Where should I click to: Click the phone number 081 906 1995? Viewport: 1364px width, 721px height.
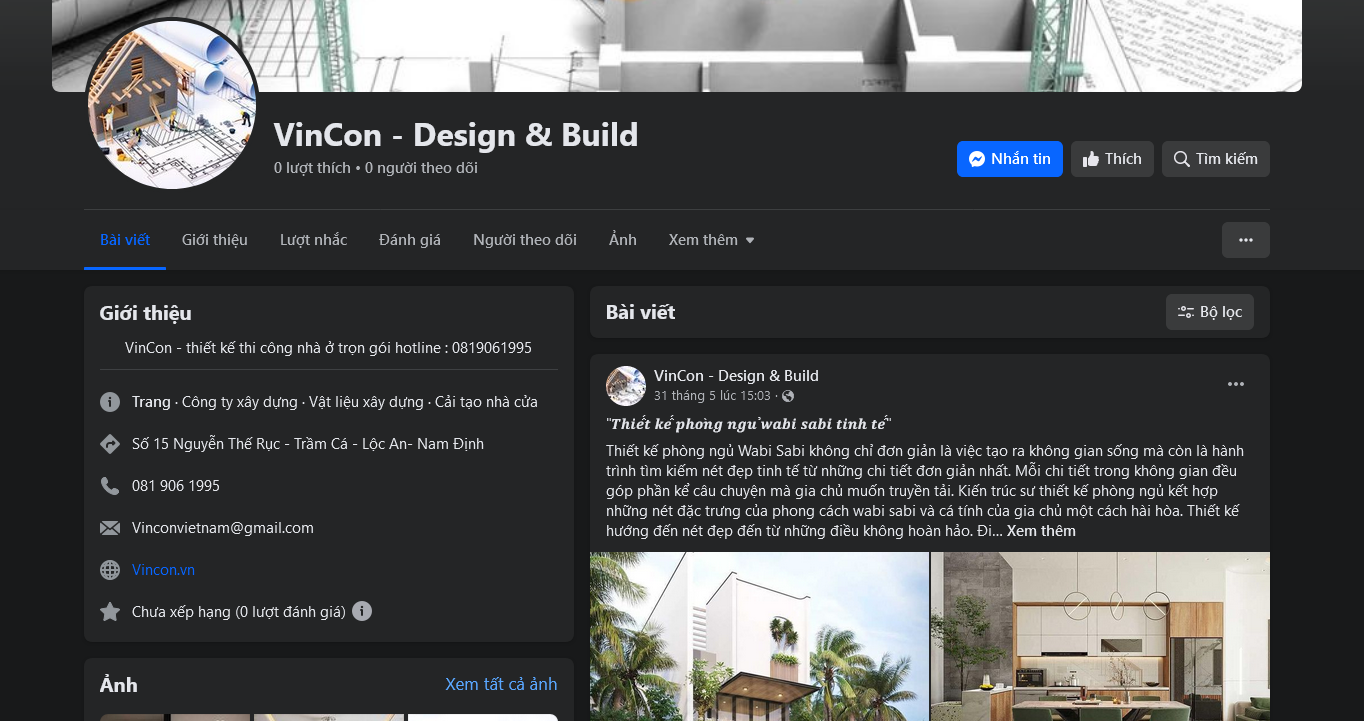point(176,486)
